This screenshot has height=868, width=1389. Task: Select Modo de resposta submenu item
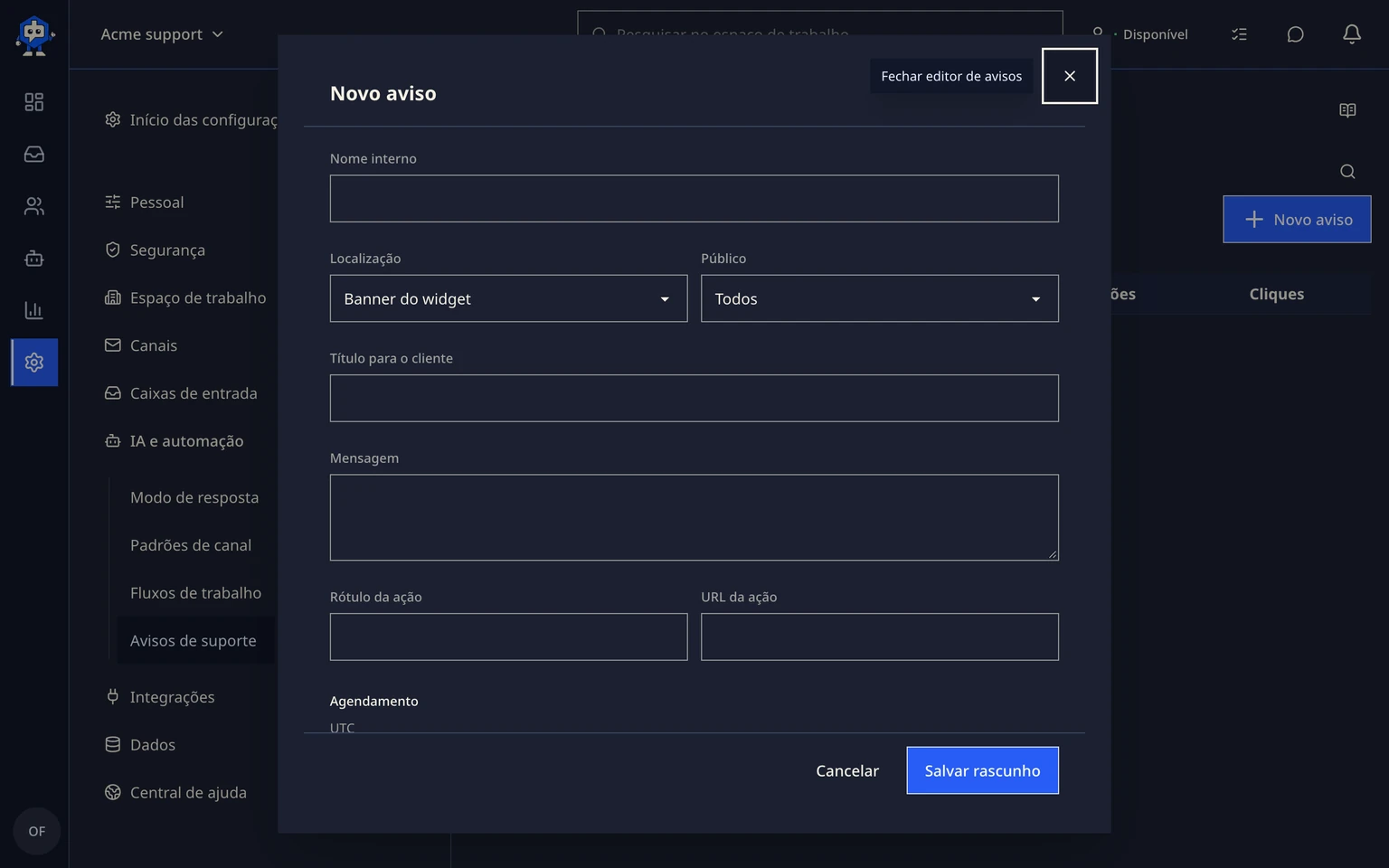(194, 497)
